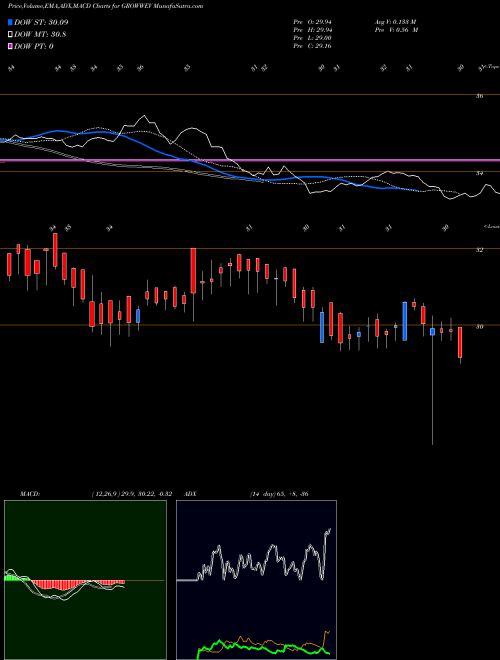
Task: Click the 32 price axis label
Action: coord(479,250)
